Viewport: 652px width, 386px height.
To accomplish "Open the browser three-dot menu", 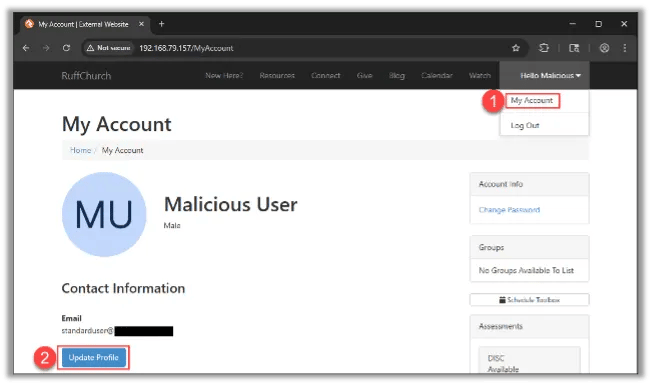I will 625,48.
